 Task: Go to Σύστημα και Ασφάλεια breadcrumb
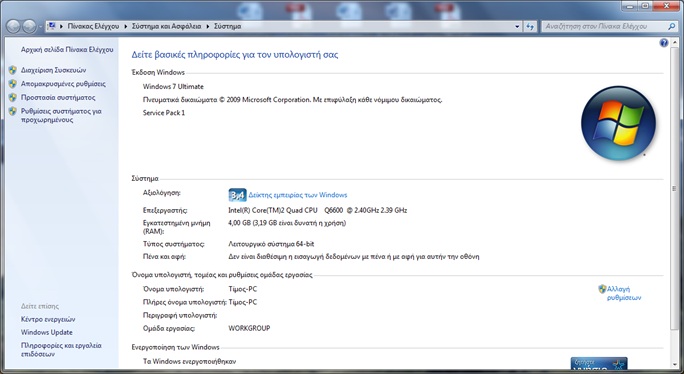(167, 26)
